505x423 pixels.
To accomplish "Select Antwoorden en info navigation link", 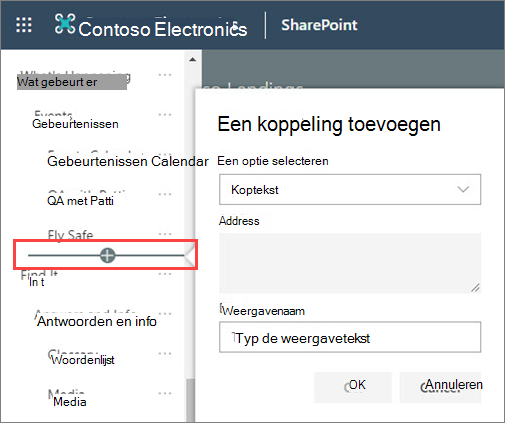I will [x=97, y=321].
